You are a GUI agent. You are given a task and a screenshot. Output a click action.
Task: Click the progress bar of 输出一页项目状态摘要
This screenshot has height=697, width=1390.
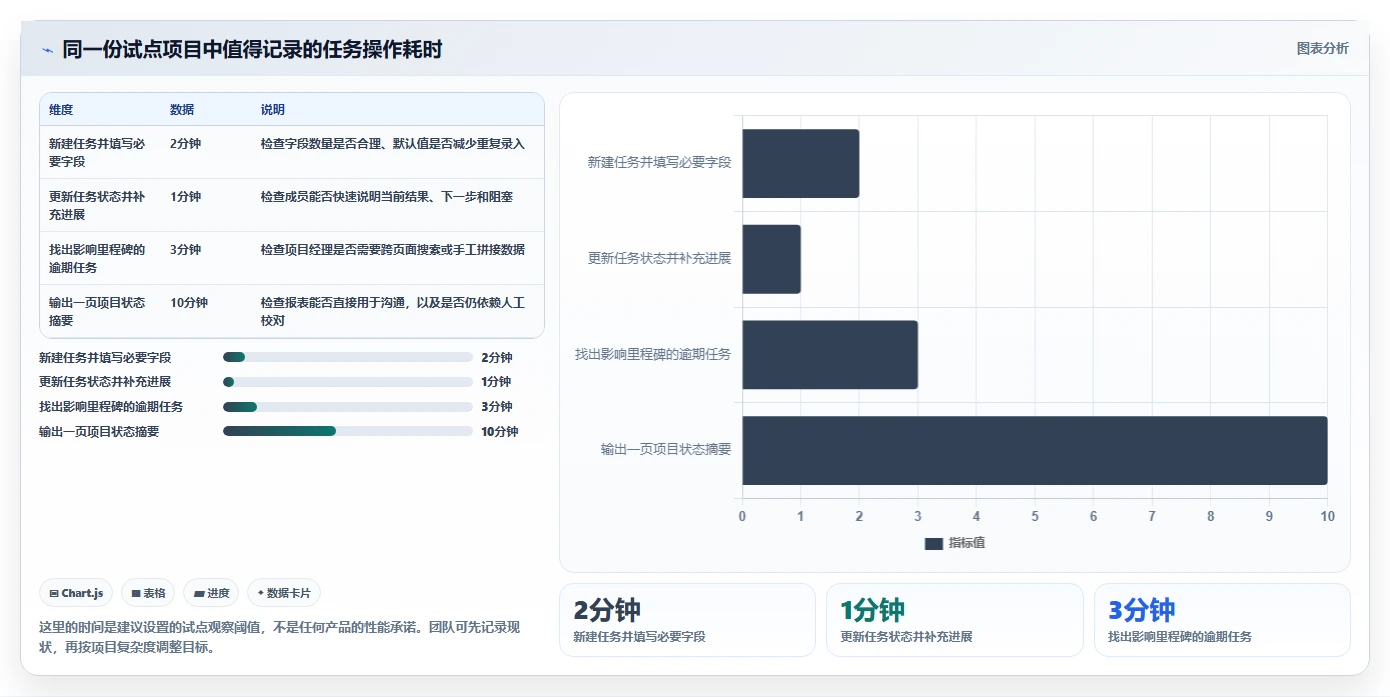[x=348, y=431]
